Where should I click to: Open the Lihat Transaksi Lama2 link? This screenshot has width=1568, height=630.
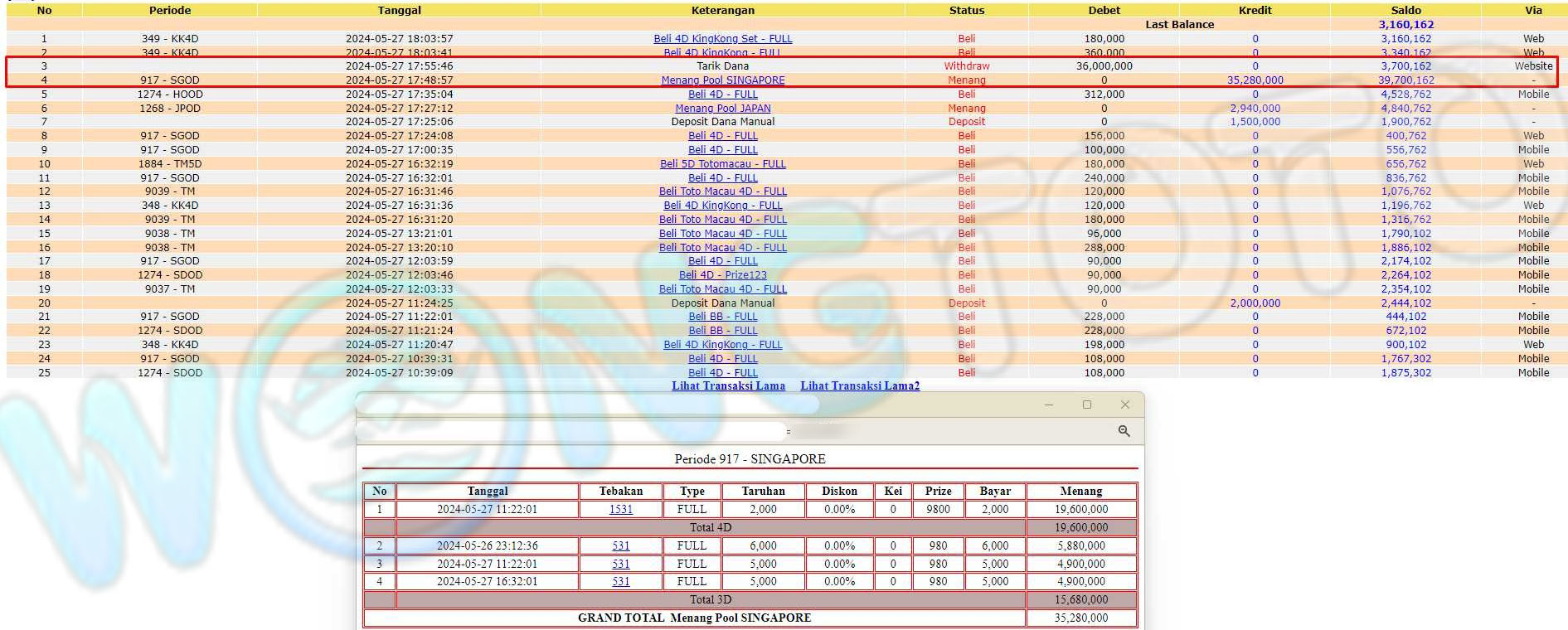tap(860, 385)
